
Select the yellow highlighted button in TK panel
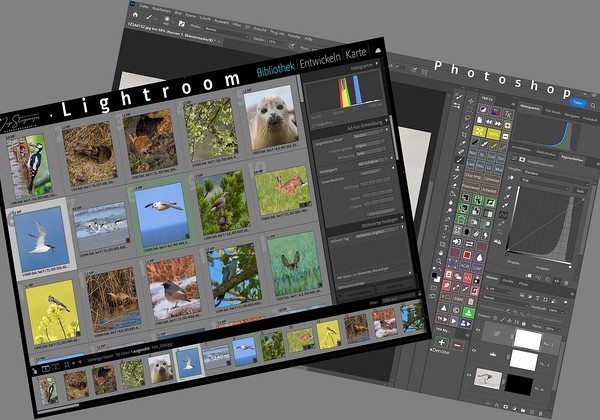[x=479, y=132]
